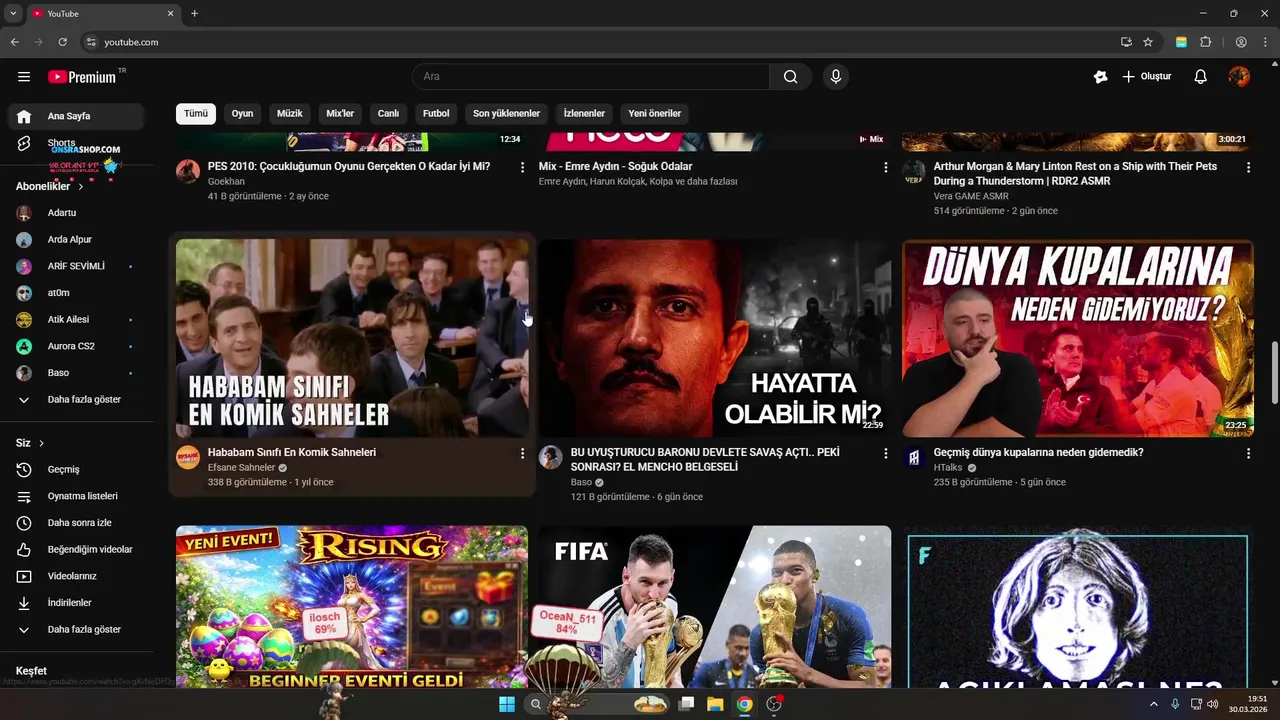Click Vera GAME ASMR channel avatar
The width and height of the screenshot is (1280, 720).
914,171
